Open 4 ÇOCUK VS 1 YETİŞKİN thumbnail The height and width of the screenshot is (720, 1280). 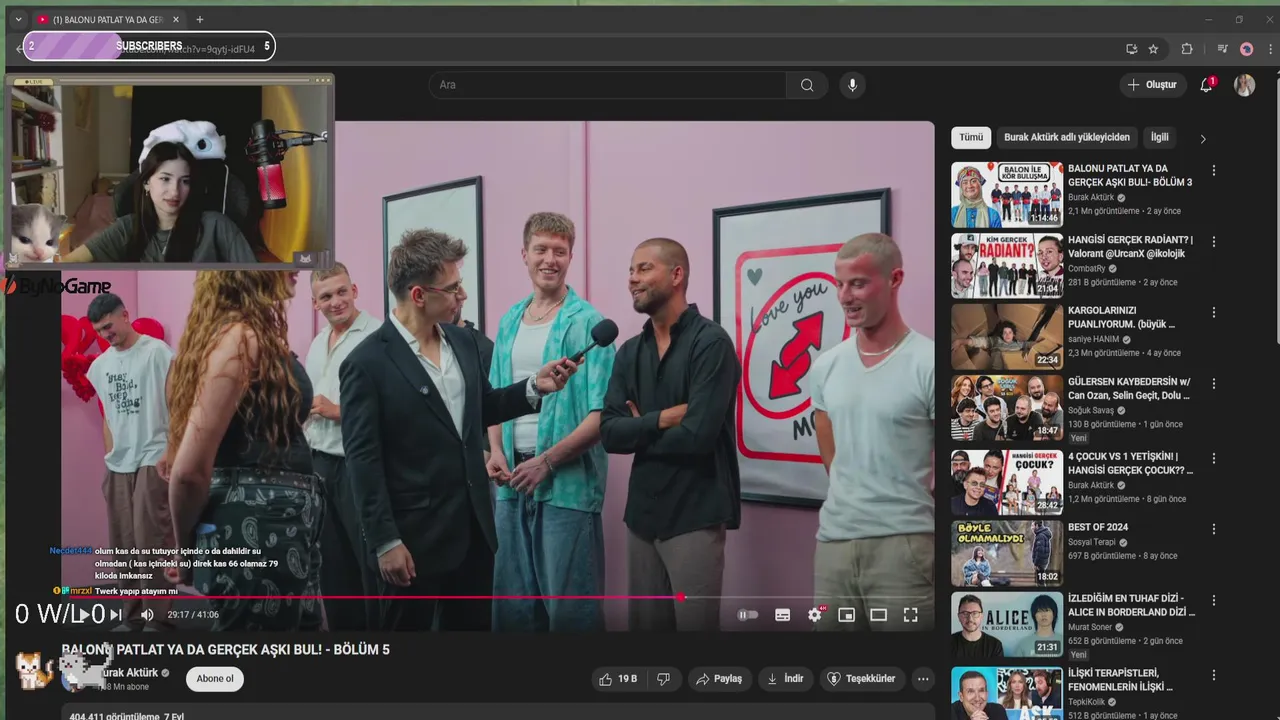click(x=1007, y=482)
